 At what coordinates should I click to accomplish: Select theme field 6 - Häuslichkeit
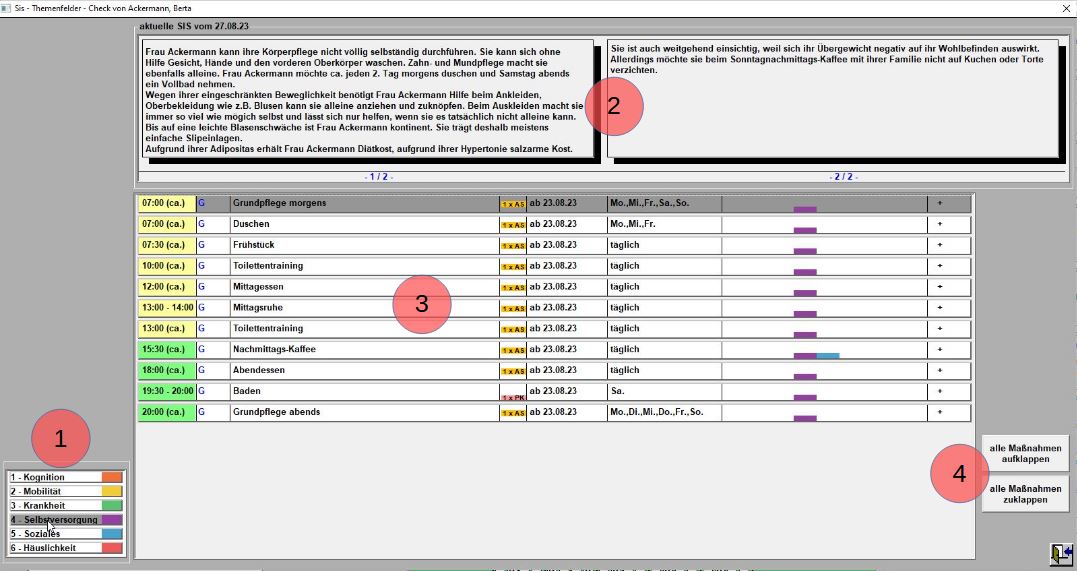65,548
